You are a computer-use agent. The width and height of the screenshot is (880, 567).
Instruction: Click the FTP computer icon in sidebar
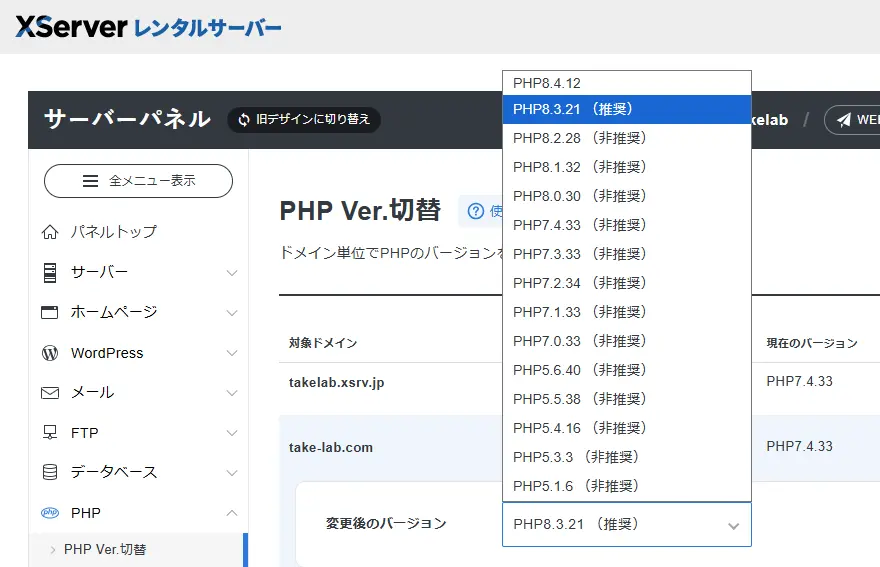(50, 432)
